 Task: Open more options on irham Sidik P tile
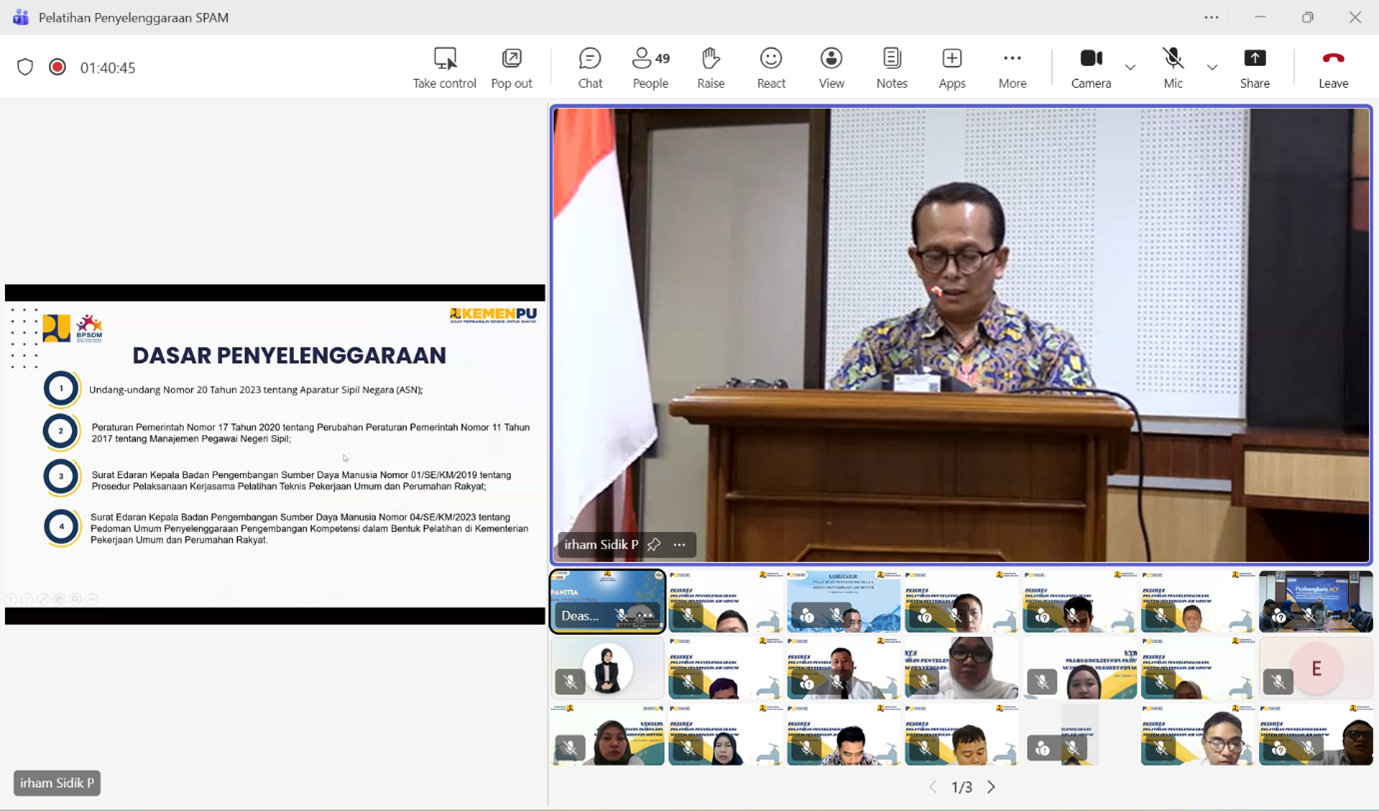[679, 545]
